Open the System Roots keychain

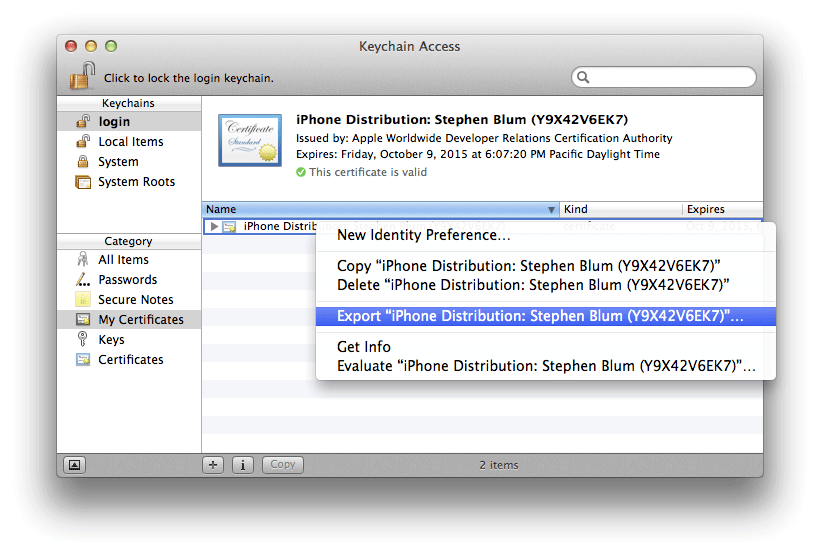click(136, 182)
